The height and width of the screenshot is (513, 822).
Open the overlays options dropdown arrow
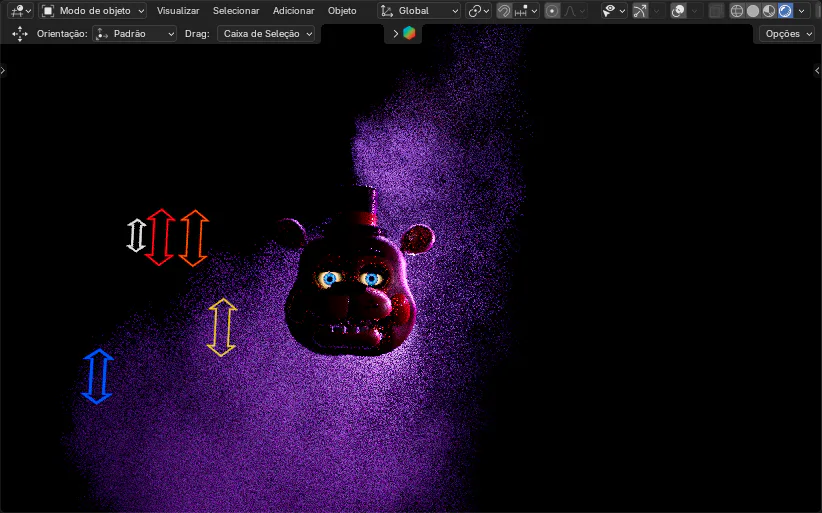click(x=695, y=10)
